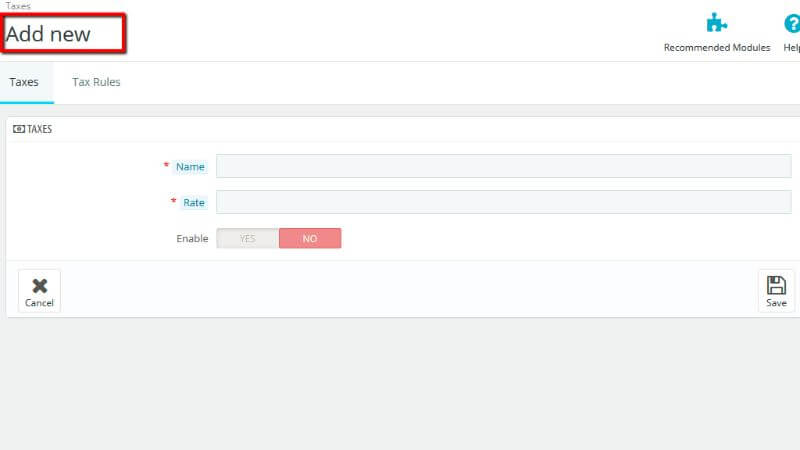
Task: Open Recommended Modules puzzle icon
Action: coord(717,23)
